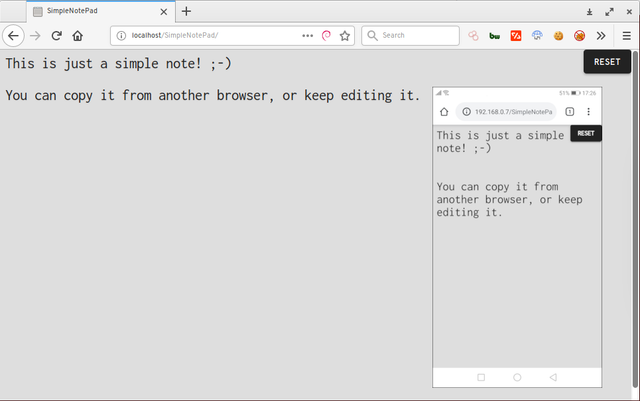Open the red square extension icon
Screen dimensions: 640x401
click(516, 36)
